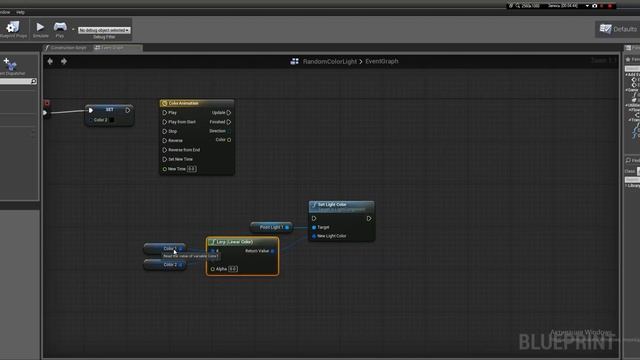640x360 pixels.
Task: Click EventGraph in the breadcrumb
Action: (x=382, y=61)
